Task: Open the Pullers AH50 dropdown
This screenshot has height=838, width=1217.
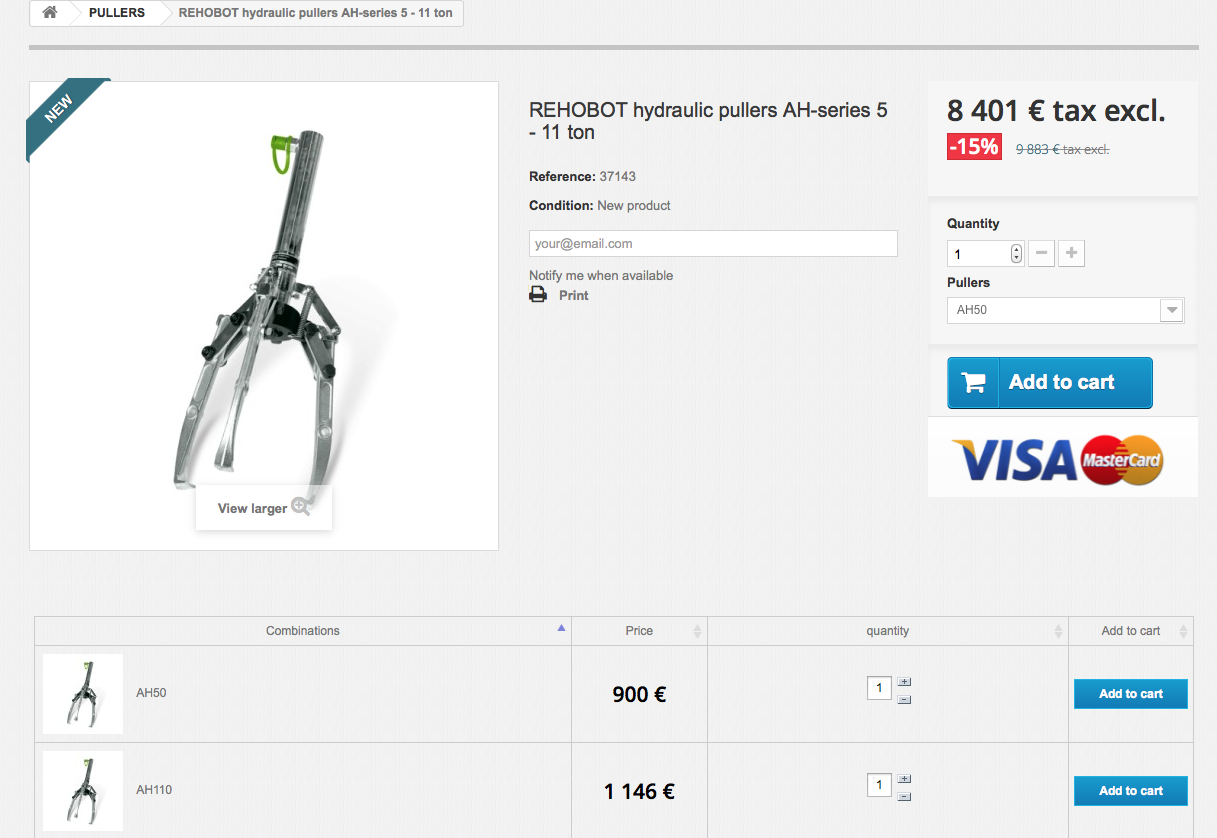Action: pos(1066,310)
